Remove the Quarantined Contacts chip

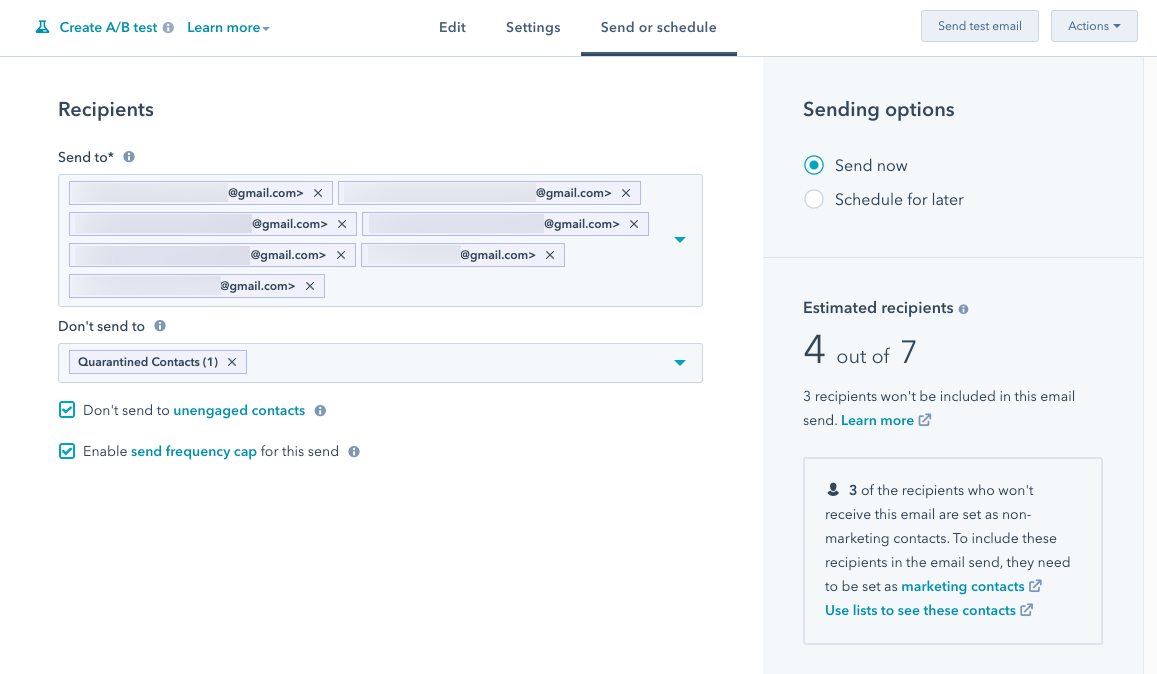tap(231, 361)
